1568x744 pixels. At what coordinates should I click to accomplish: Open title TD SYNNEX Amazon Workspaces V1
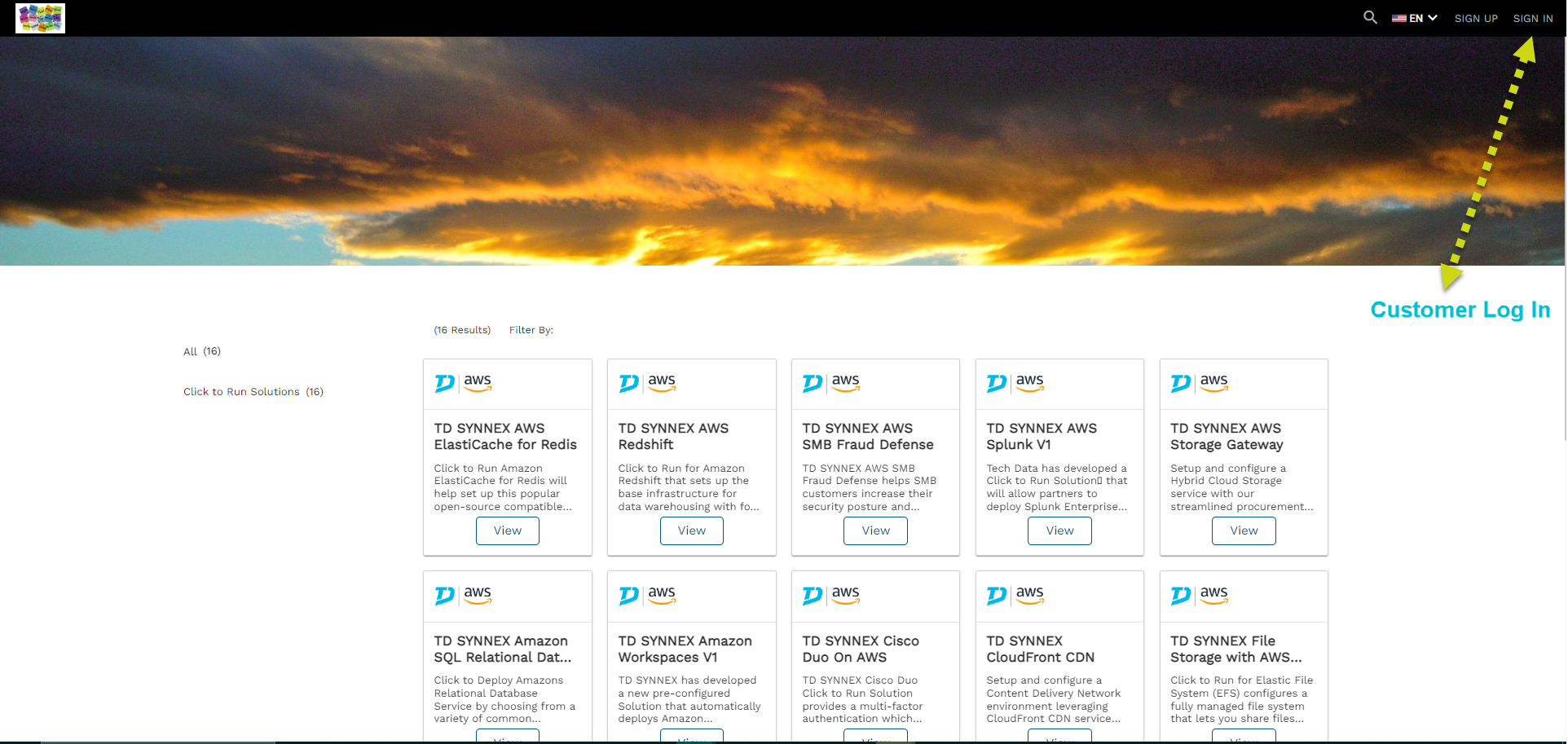pos(685,649)
